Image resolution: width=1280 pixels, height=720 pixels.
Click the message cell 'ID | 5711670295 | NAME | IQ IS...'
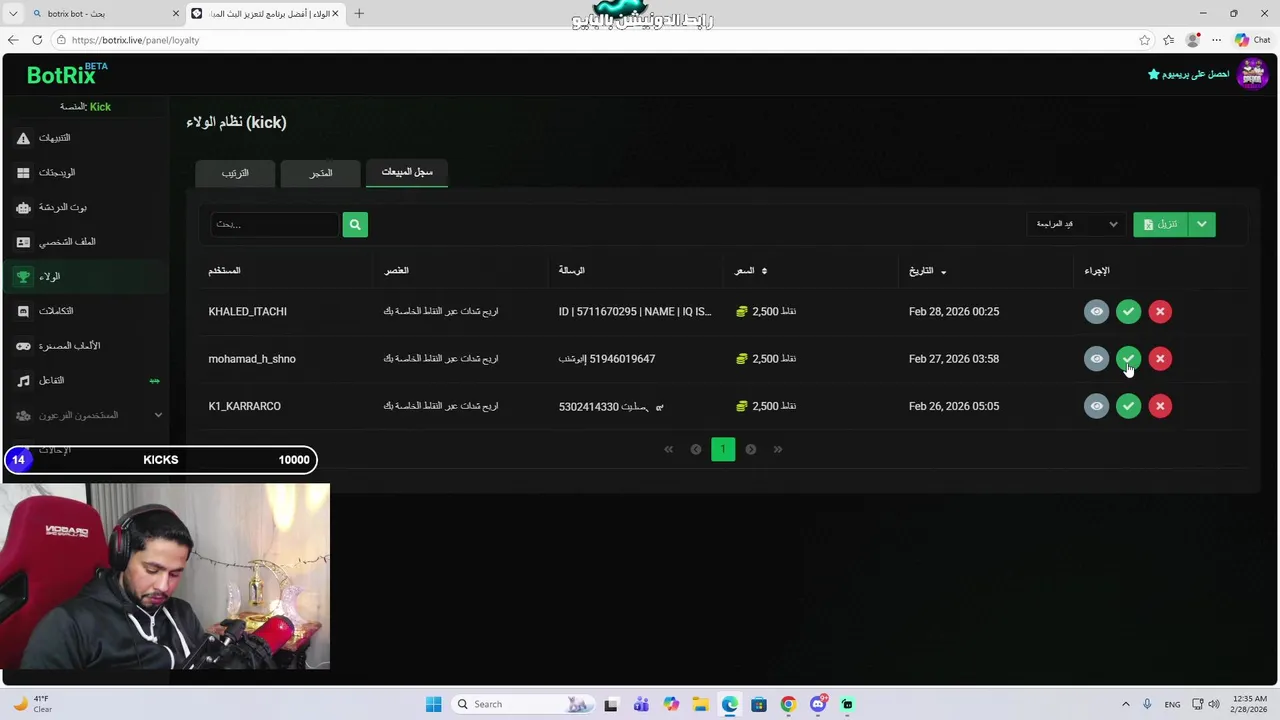pyautogui.click(x=635, y=312)
